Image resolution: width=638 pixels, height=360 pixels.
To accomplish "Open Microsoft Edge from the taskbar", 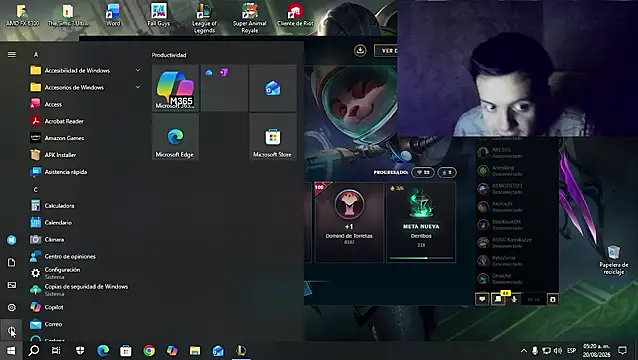I will pos(103,350).
